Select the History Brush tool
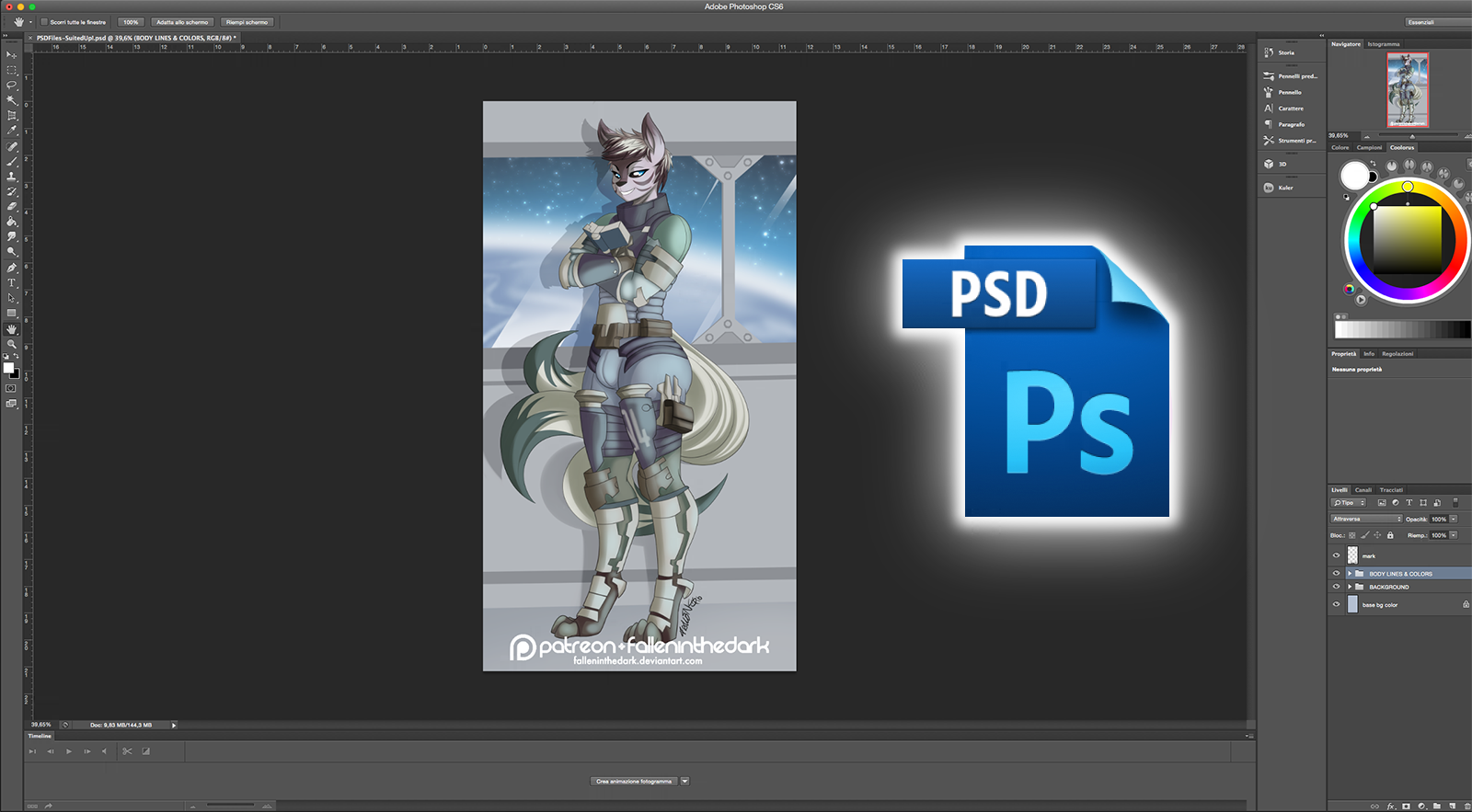The width and height of the screenshot is (1472, 812). point(11,191)
